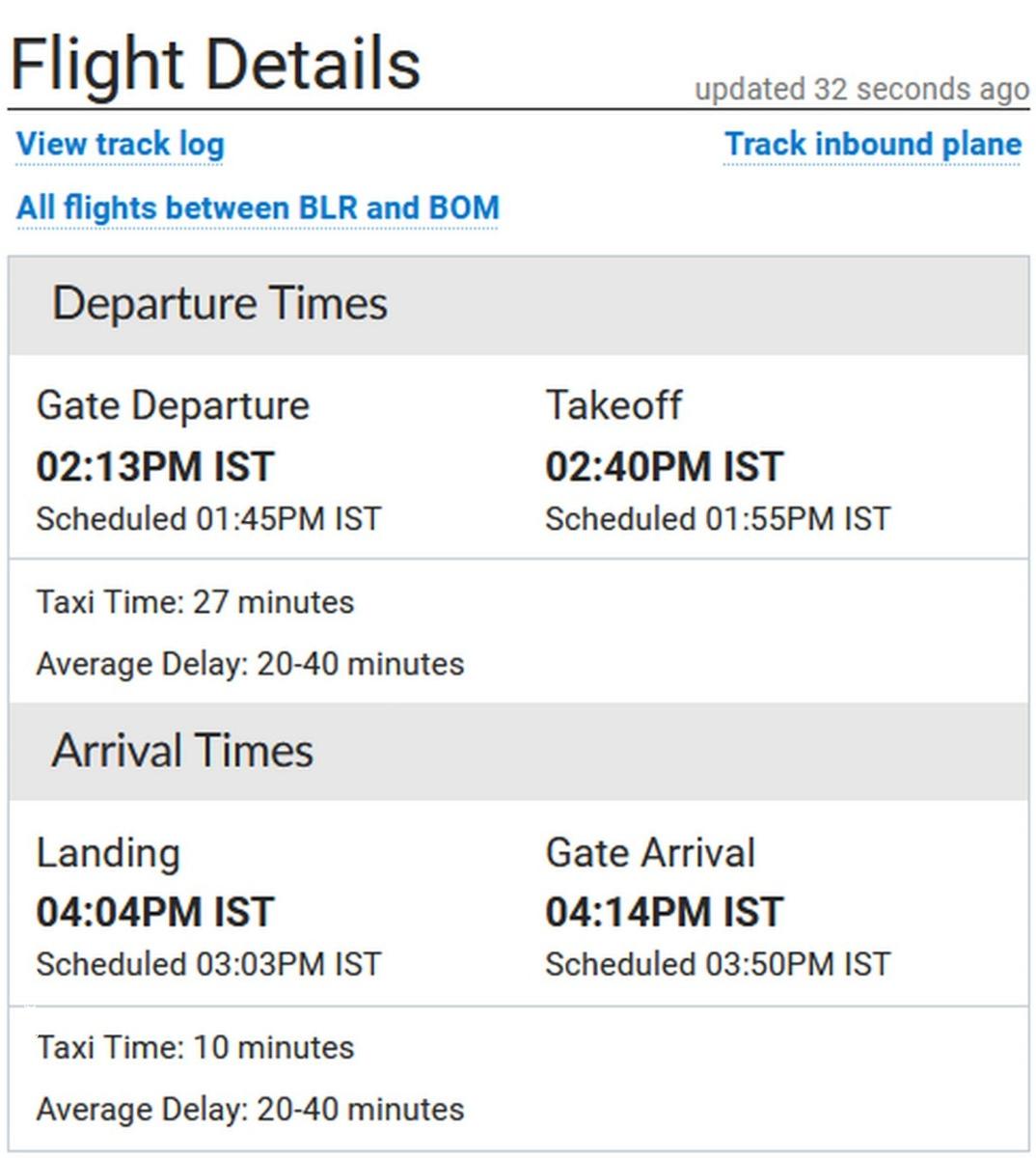Click the Flight Details heading
The image size is (1036, 1158).
(x=215, y=64)
